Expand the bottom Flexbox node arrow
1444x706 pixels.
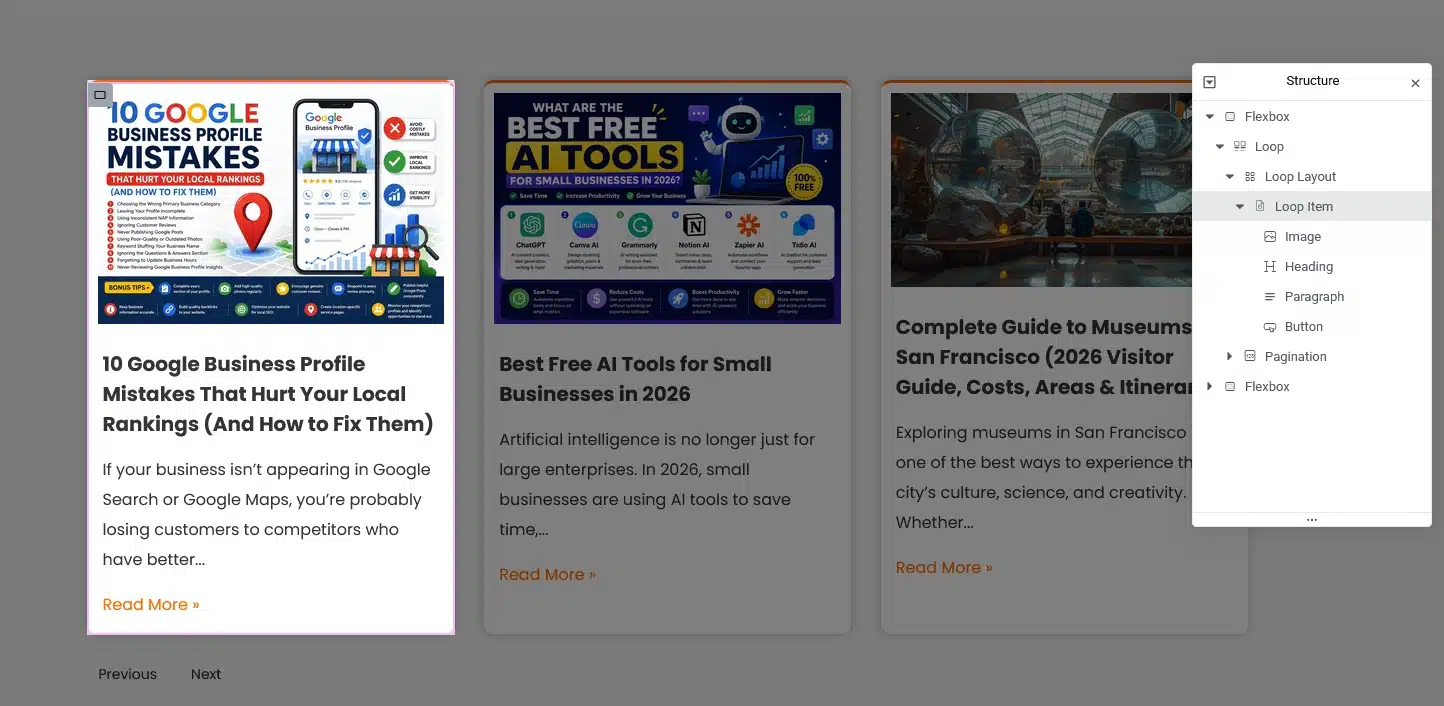(x=1210, y=387)
